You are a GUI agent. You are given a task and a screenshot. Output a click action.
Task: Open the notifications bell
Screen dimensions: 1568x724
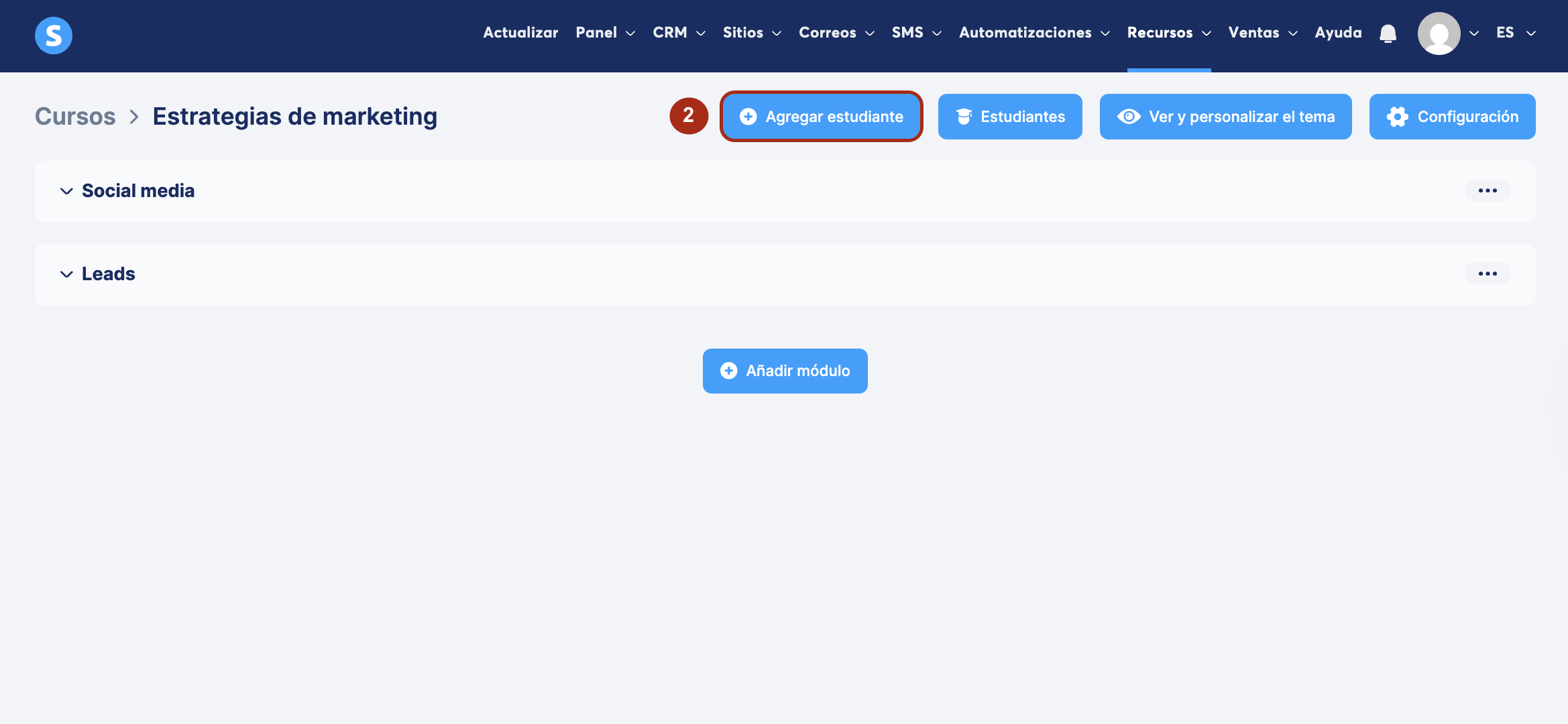coord(1388,34)
